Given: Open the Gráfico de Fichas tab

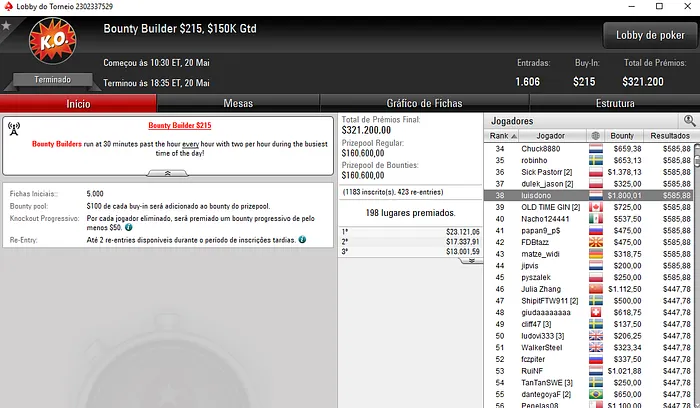Looking at the screenshot, I should (424, 104).
